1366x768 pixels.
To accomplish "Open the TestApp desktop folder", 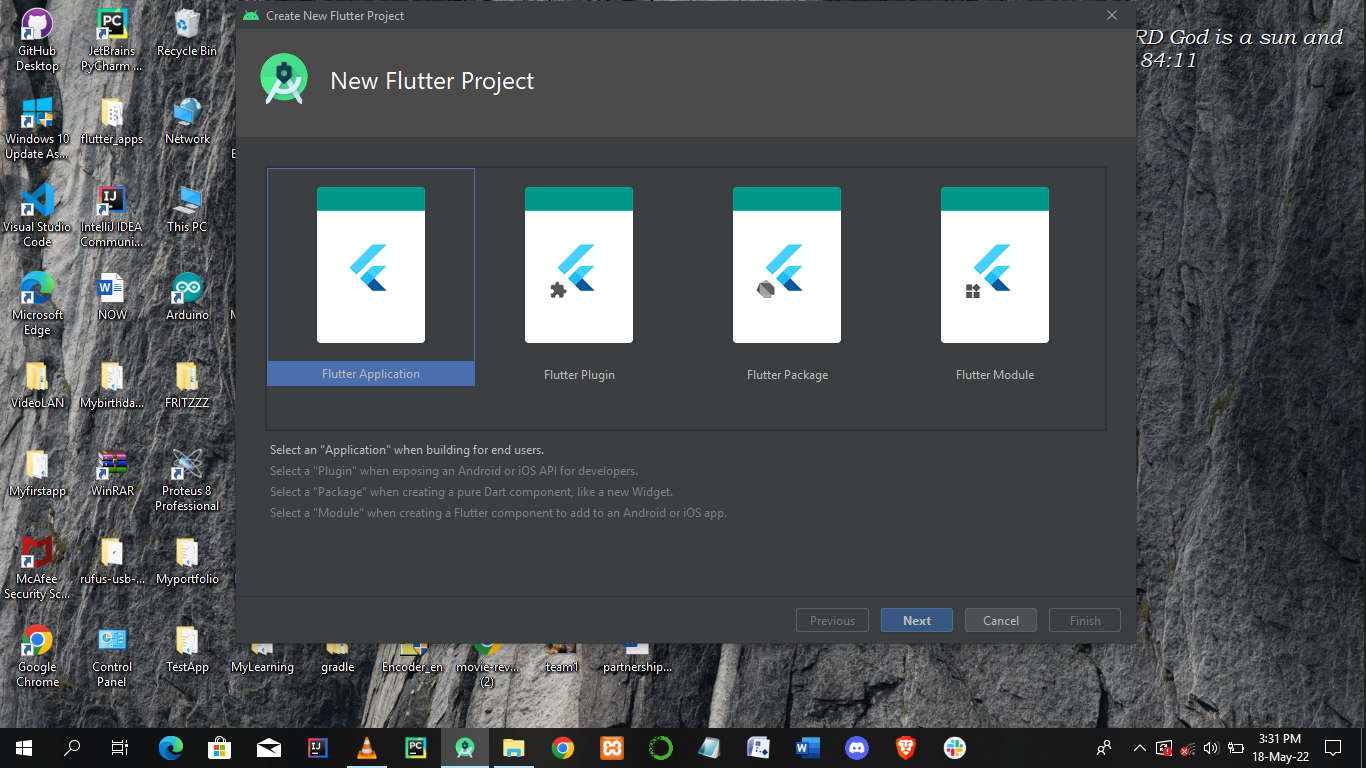I will [x=187, y=650].
